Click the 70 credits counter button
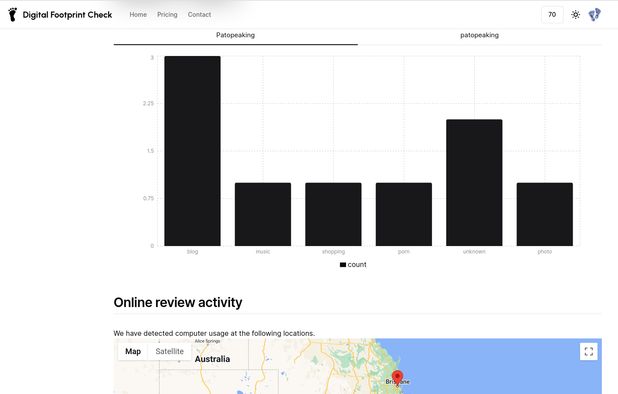Viewport: 618px width, 394px height. 552,15
